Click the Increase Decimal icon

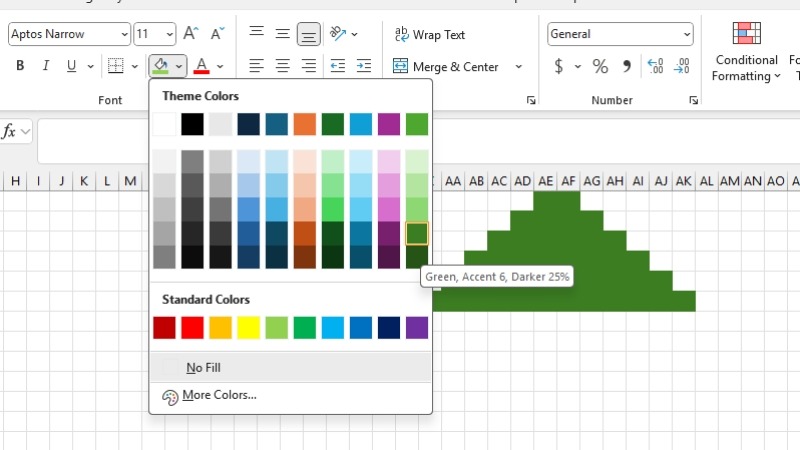click(655, 67)
